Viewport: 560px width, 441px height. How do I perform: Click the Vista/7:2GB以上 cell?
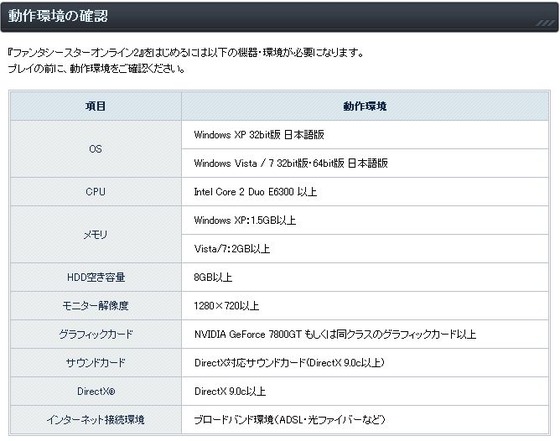[365, 249]
